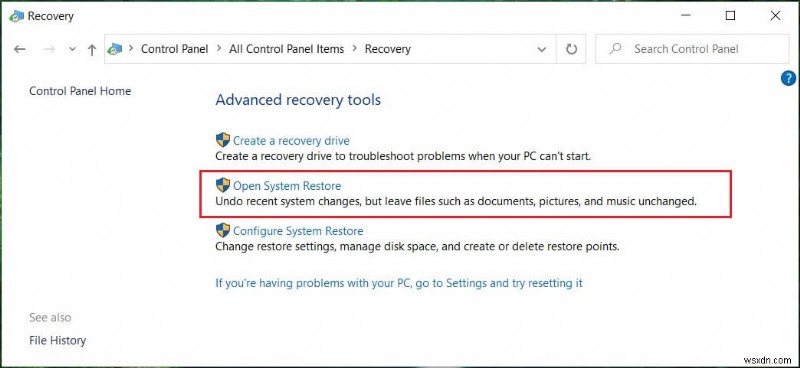
Task: Click the shield icon beside Configure System Restore
Action: (x=223, y=230)
